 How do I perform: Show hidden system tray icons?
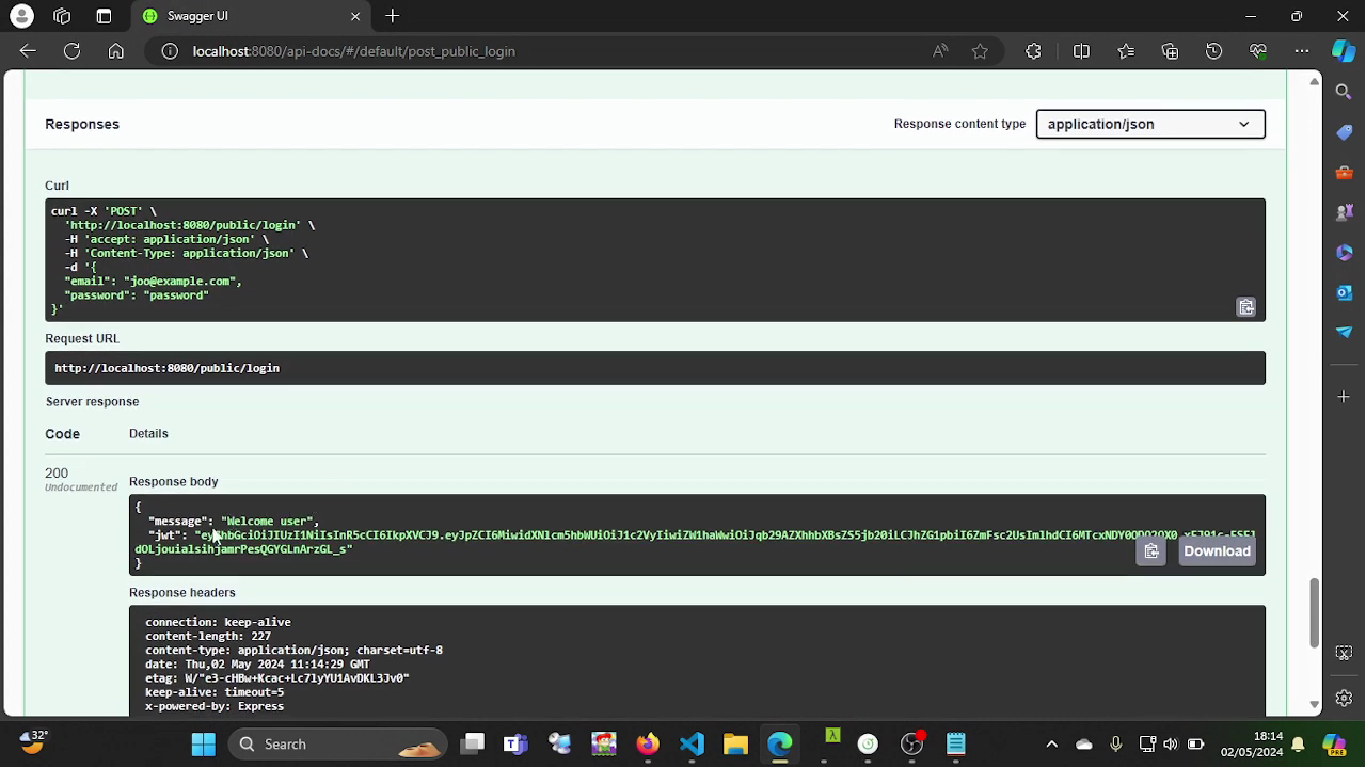click(x=1051, y=744)
